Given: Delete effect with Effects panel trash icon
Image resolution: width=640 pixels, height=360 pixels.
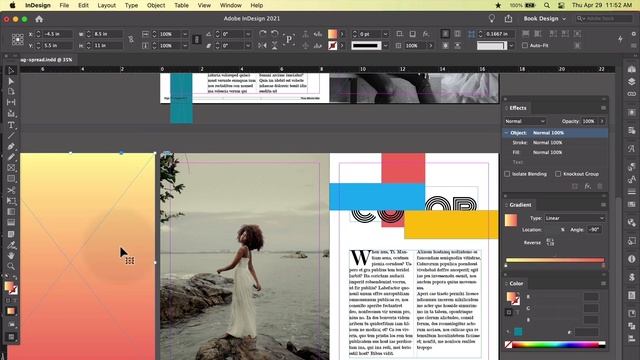Looking at the screenshot, I should (600, 186).
